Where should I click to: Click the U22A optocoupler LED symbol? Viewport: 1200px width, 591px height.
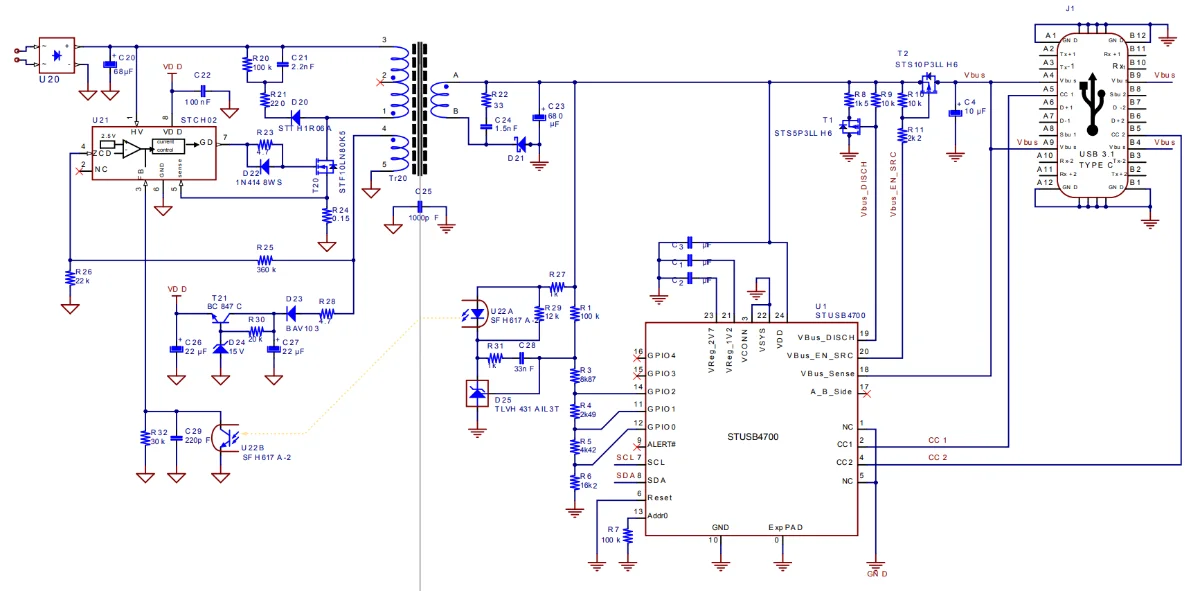[468, 315]
